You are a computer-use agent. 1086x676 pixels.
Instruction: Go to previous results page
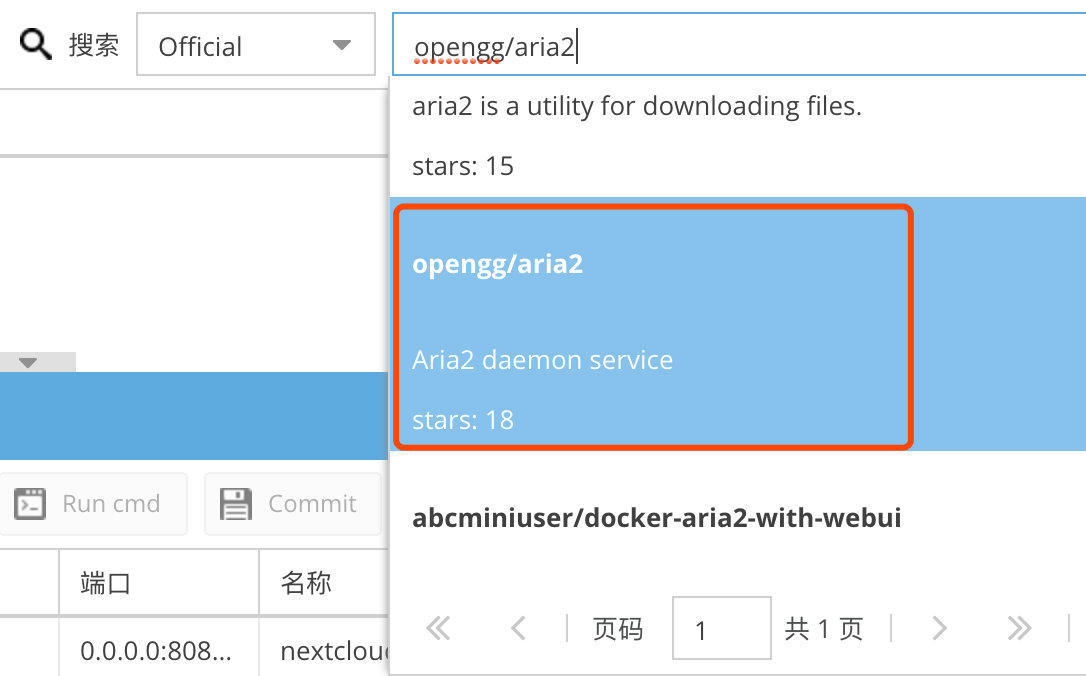pos(518,628)
